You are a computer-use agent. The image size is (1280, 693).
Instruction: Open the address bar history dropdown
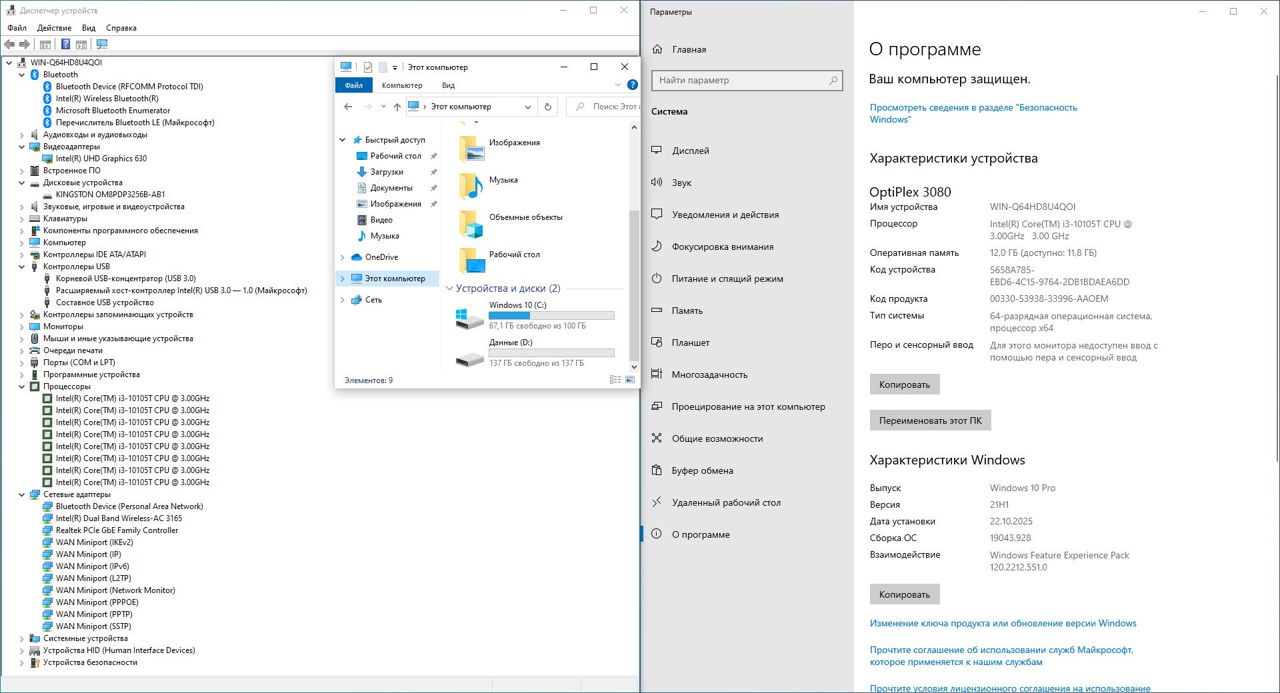[x=528, y=106]
